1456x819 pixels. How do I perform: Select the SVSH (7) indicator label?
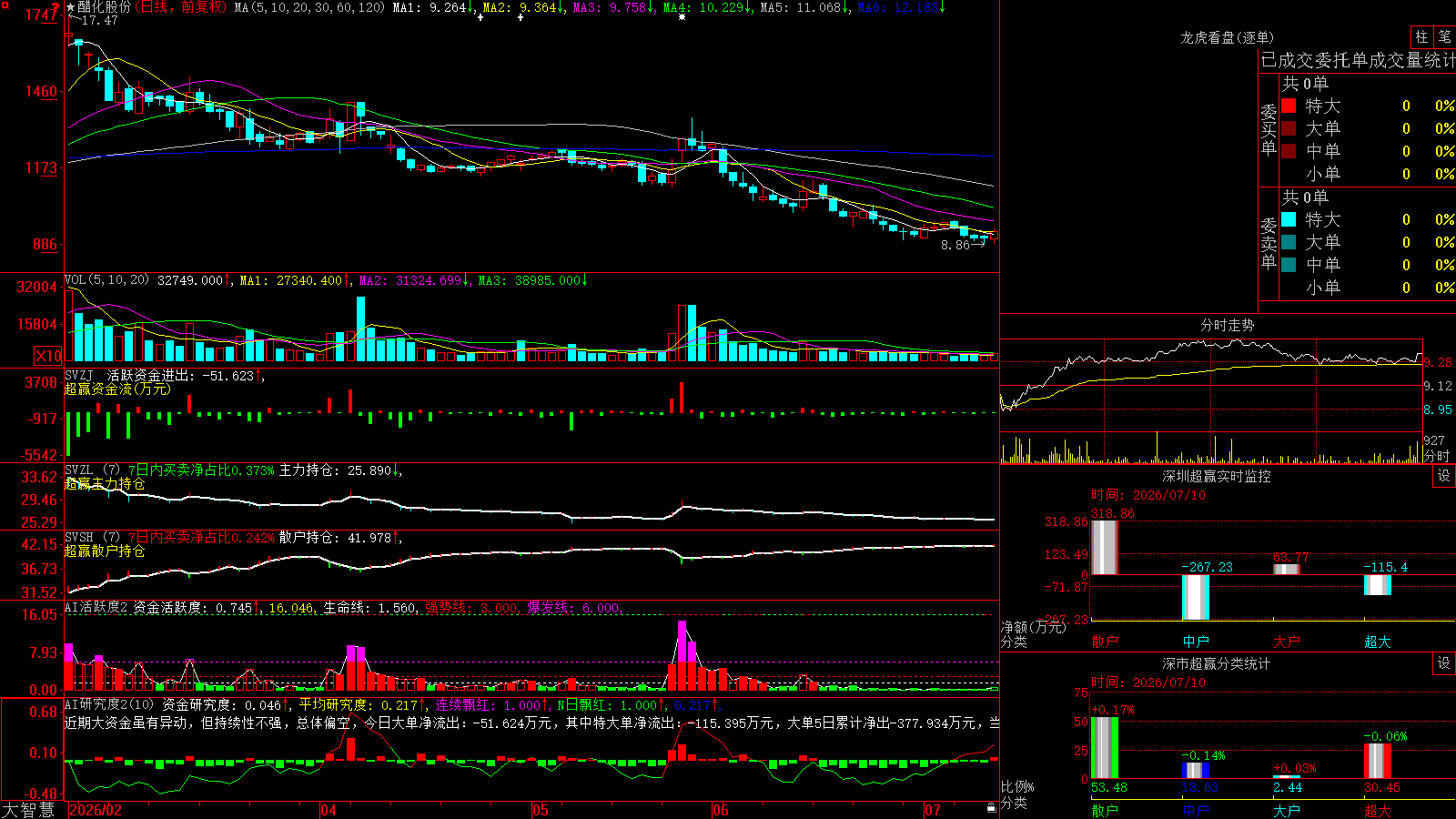click(93, 538)
